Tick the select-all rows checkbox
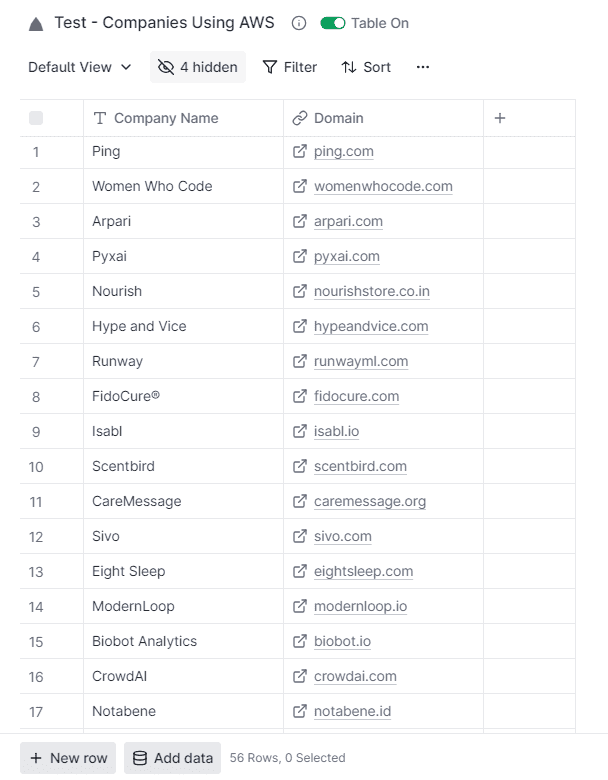Screen dimensions: 608x780 coord(36,118)
